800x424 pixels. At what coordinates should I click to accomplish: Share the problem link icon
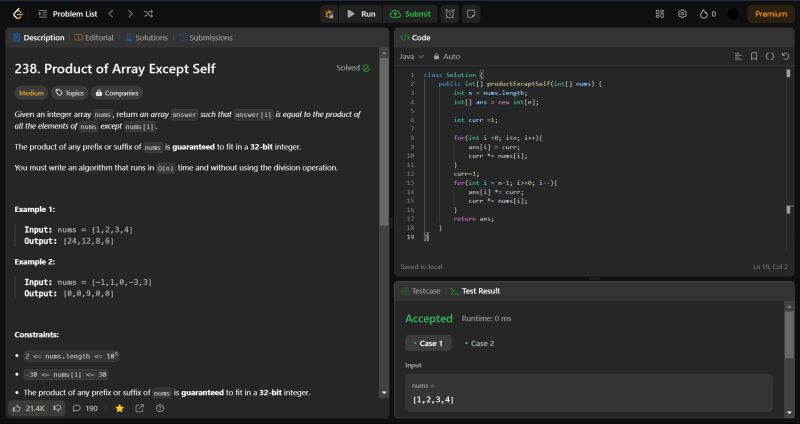139,408
